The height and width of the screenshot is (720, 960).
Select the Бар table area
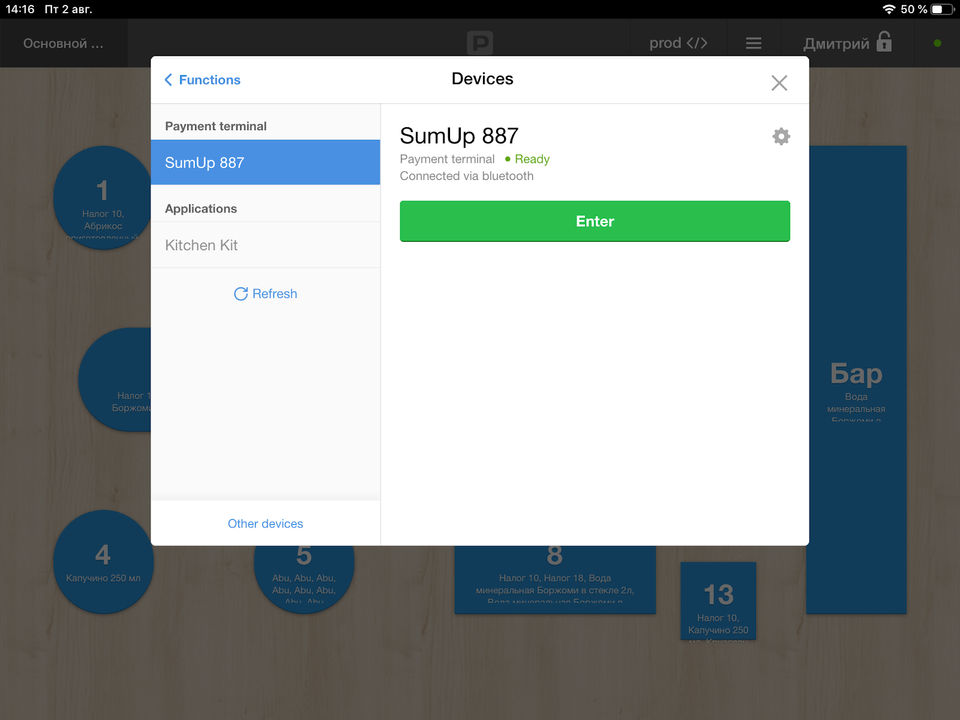click(x=857, y=380)
